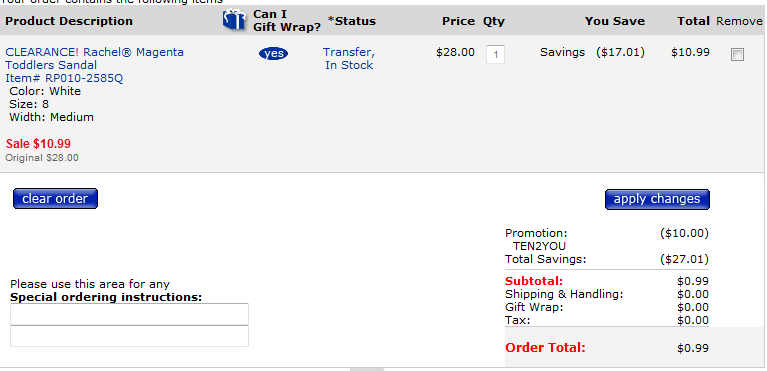The image size is (767, 371).
Task: Open the Item# RP010-2585Q link
Action: click(x=64, y=78)
